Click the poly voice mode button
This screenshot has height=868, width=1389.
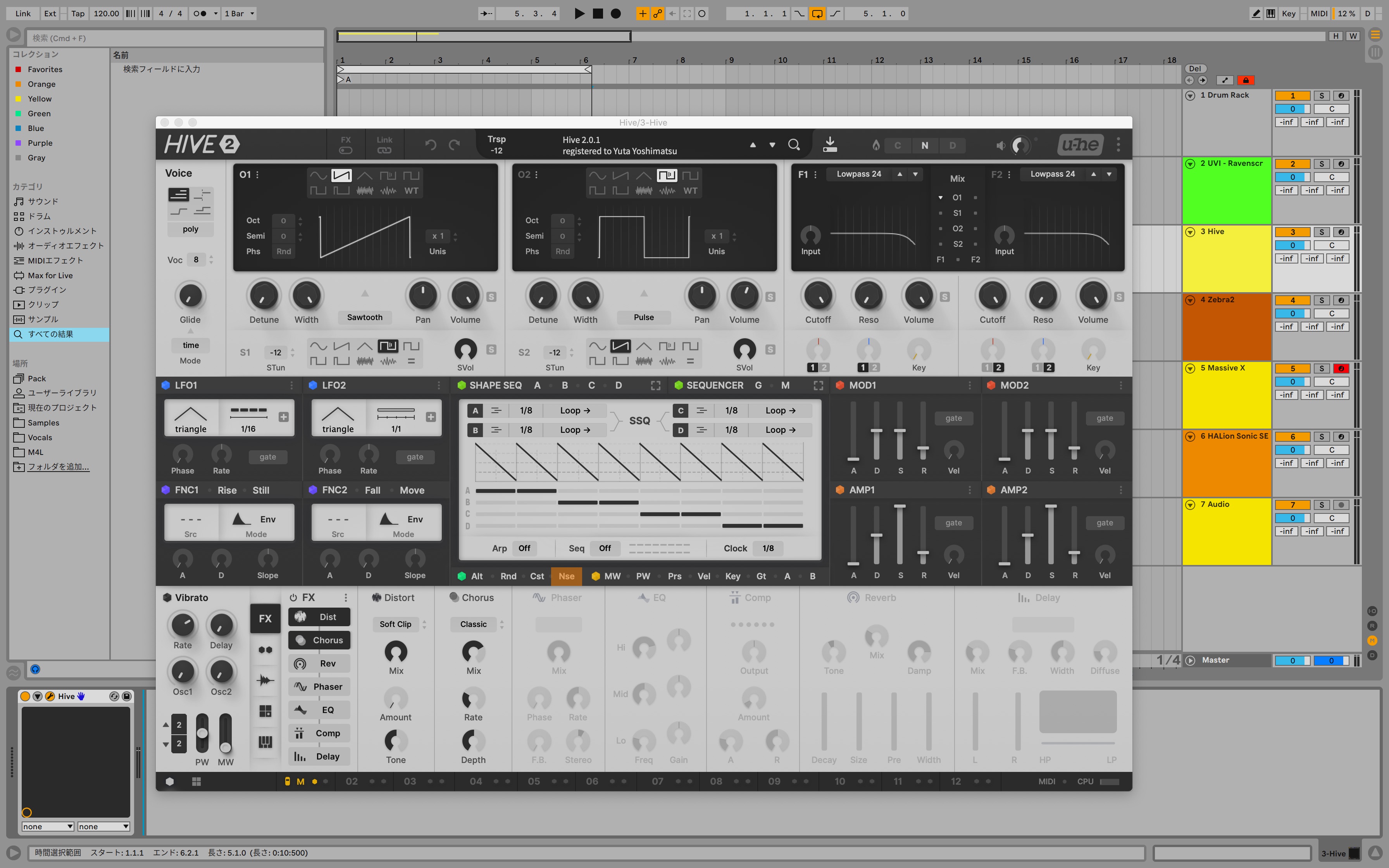(191, 229)
